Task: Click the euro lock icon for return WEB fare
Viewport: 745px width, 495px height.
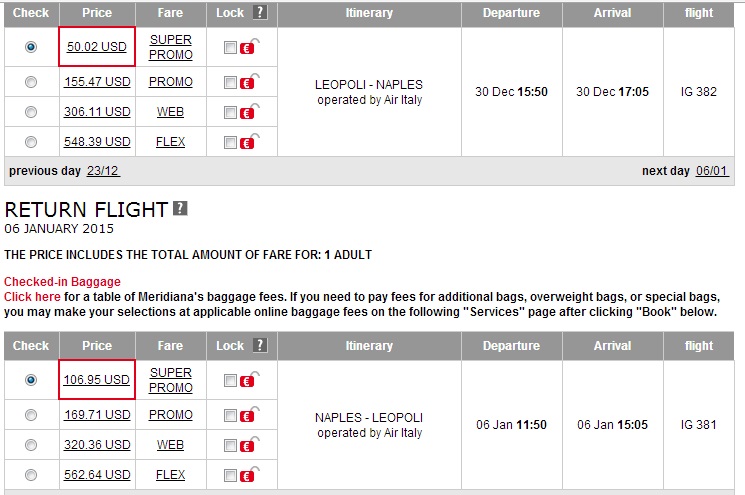Action: (x=247, y=445)
